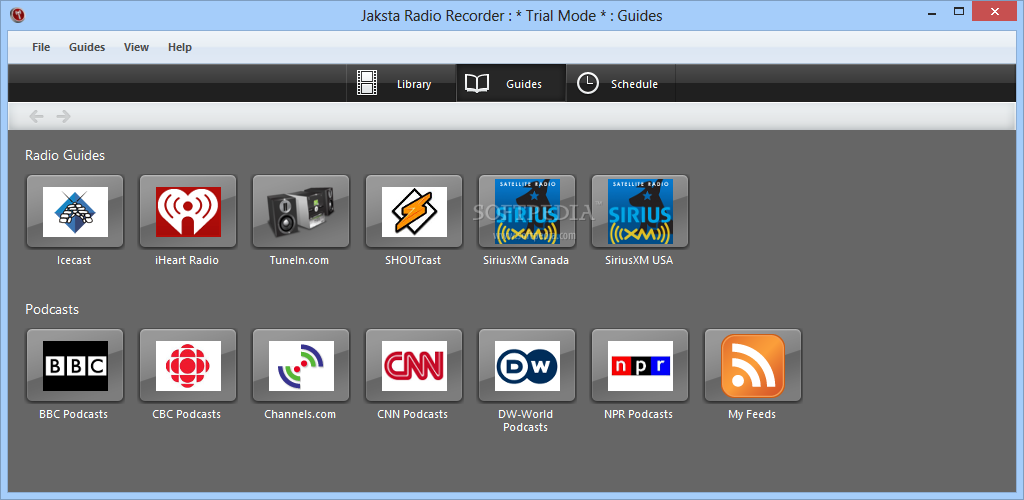Open the TuneIn.com speaker icon
Viewport: 1024px width, 500px height.
300,211
